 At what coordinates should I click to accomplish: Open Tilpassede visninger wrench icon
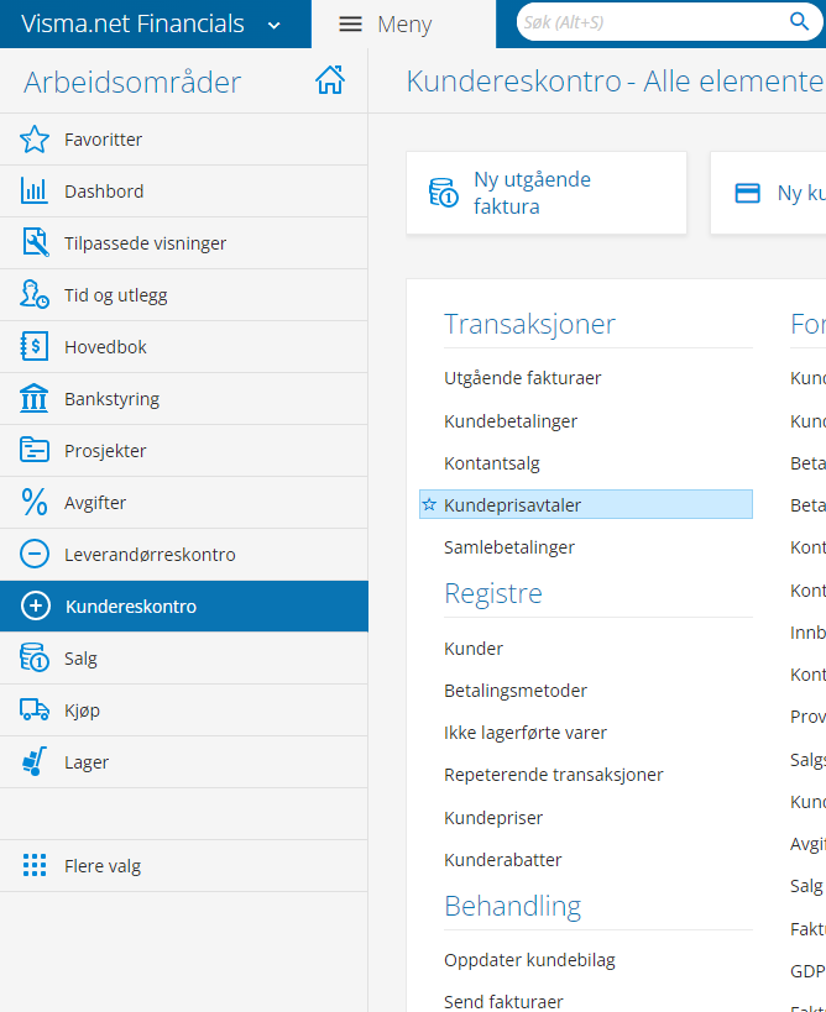click(x=34, y=243)
